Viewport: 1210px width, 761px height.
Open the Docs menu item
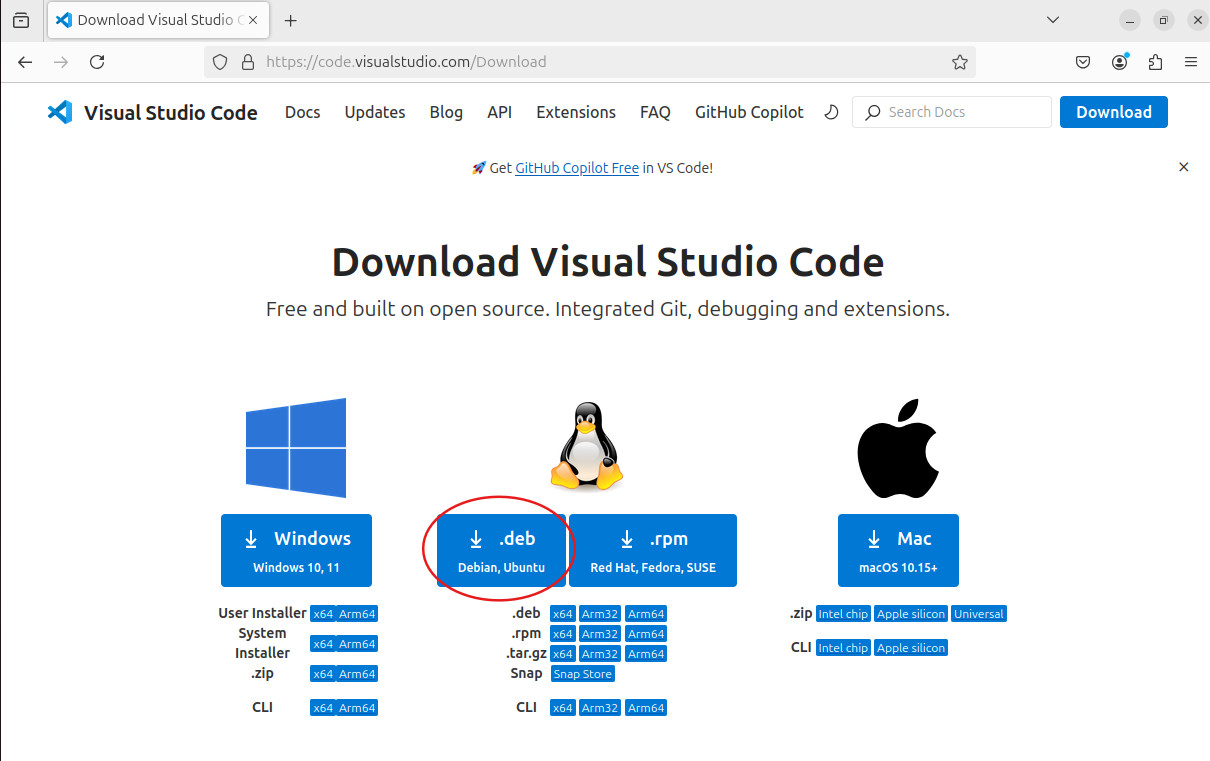tap(303, 112)
